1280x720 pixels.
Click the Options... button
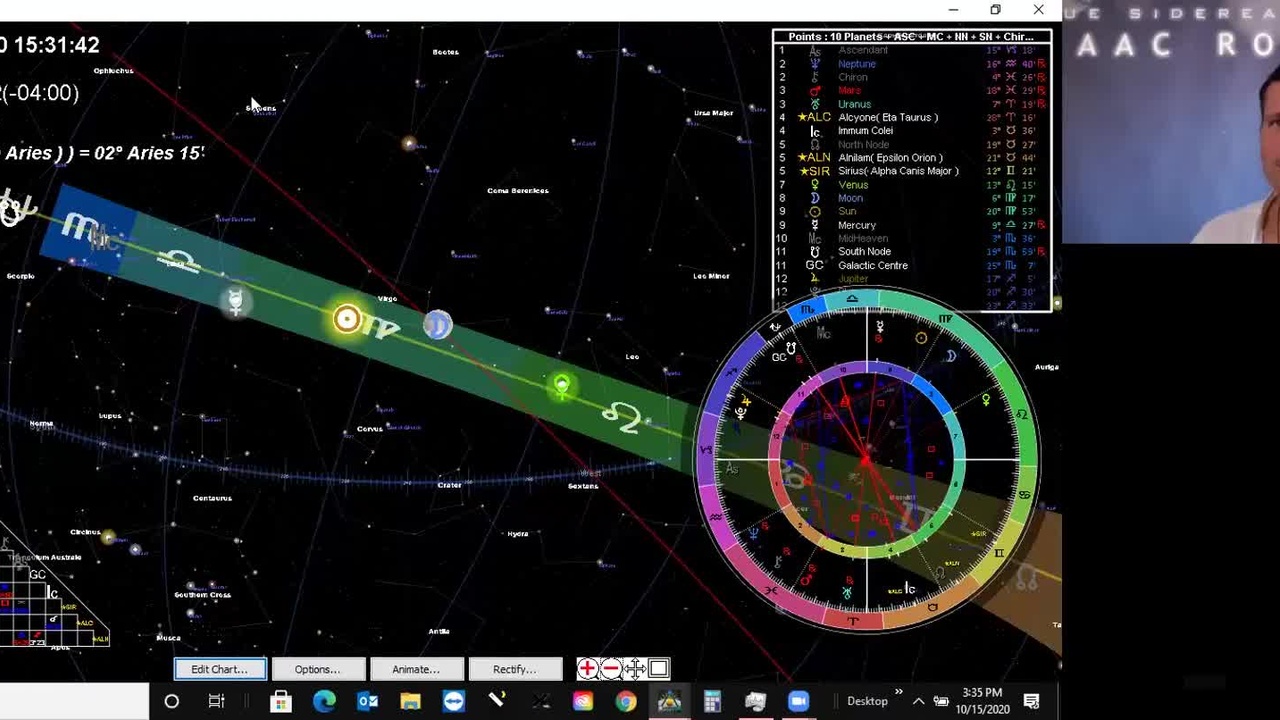click(x=317, y=669)
